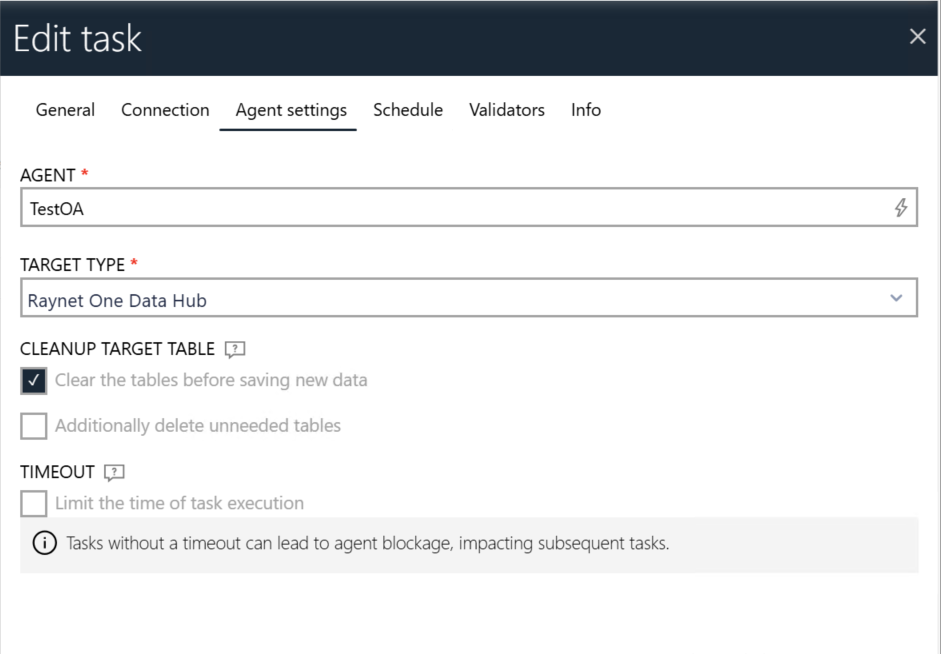
Task: Open the Cleanup Target Table help tooltip icon
Action: click(235, 349)
